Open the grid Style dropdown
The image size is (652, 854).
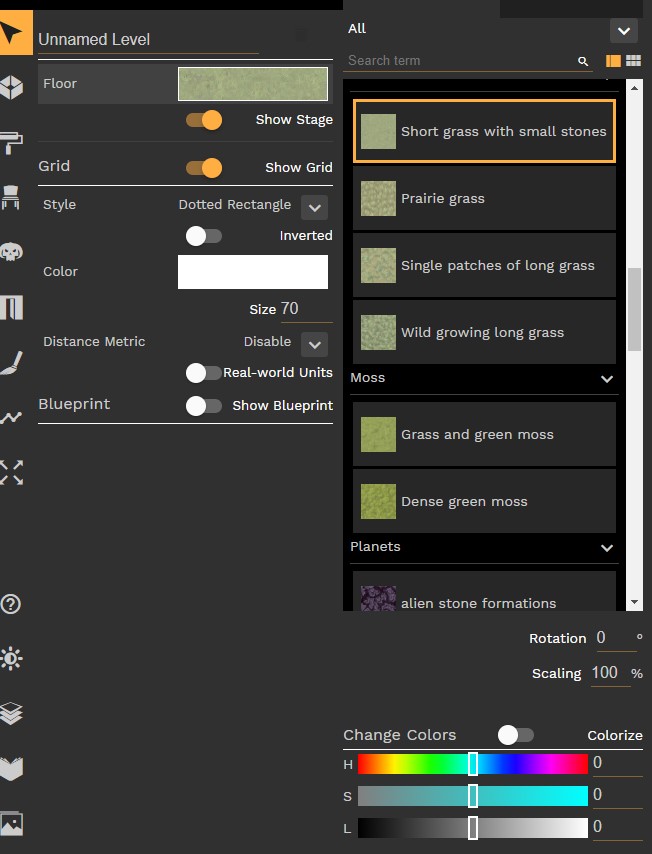pyautogui.click(x=314, y=207)
